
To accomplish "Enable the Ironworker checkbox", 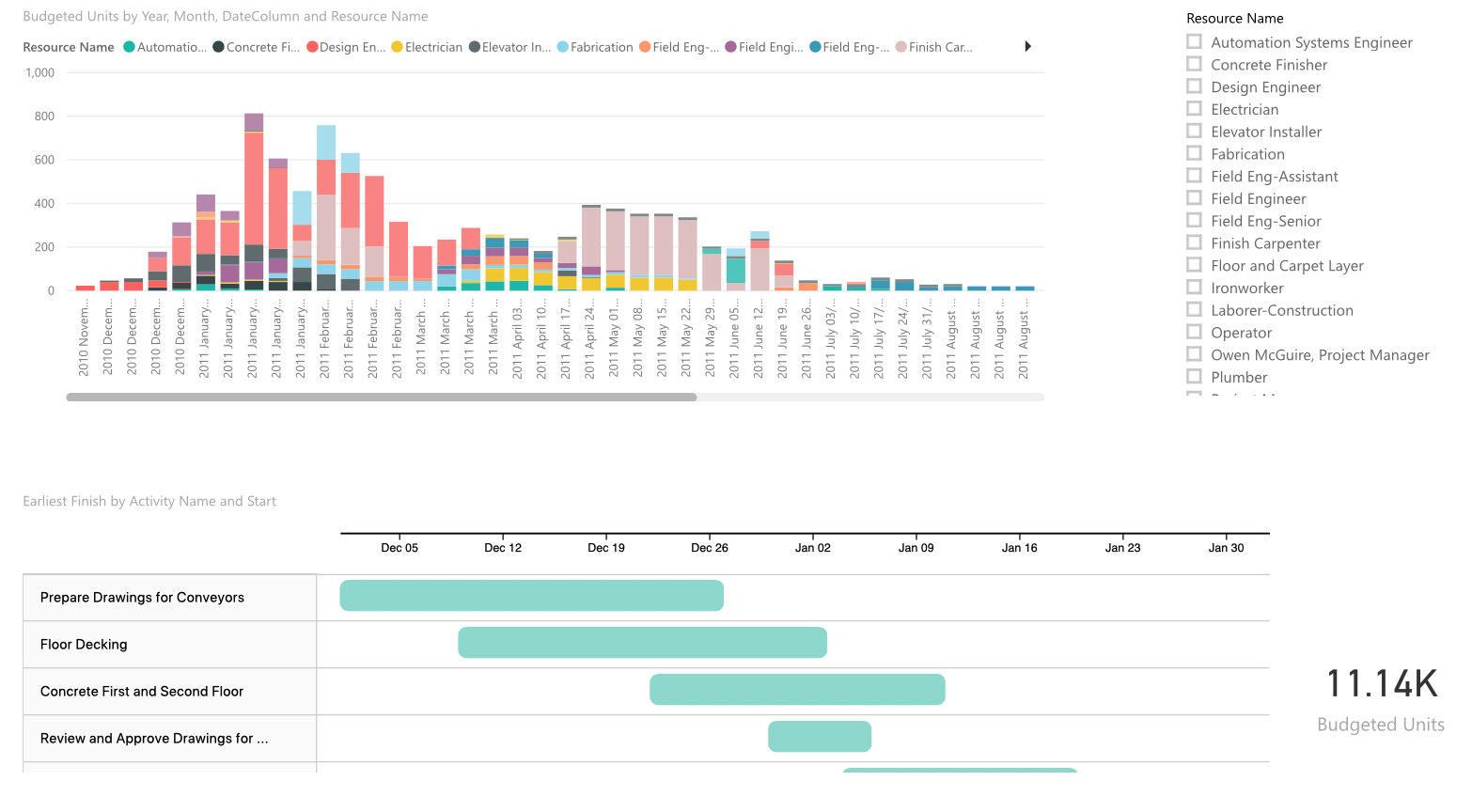I will [1194, 287].
